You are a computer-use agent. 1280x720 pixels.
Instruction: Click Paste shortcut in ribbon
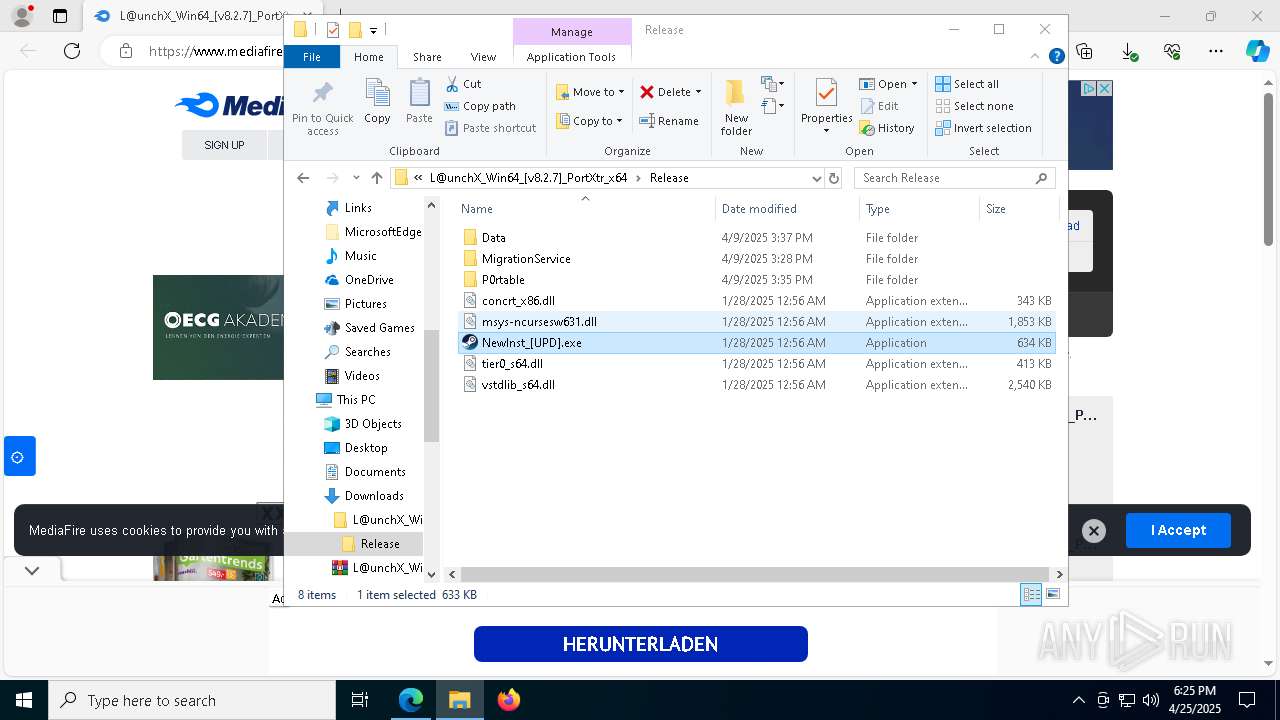[490, 128]
